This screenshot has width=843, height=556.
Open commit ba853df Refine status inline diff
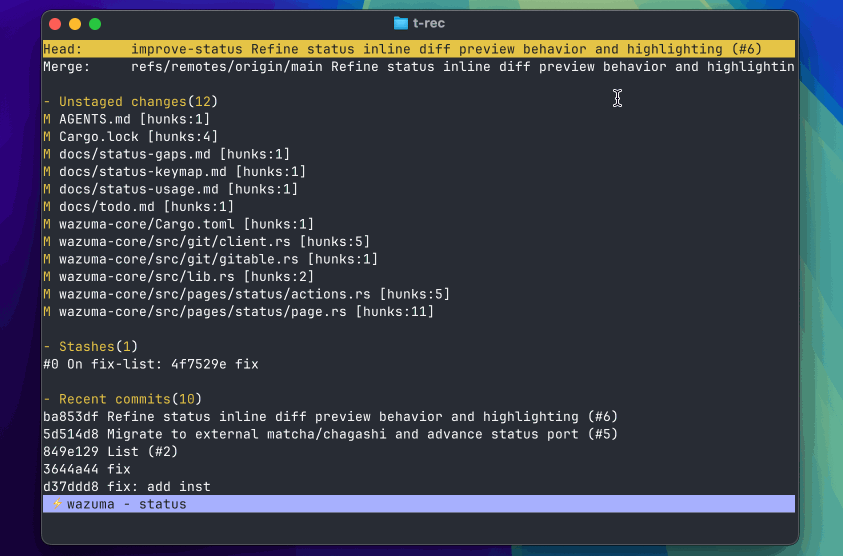click(x=330, y=417)
